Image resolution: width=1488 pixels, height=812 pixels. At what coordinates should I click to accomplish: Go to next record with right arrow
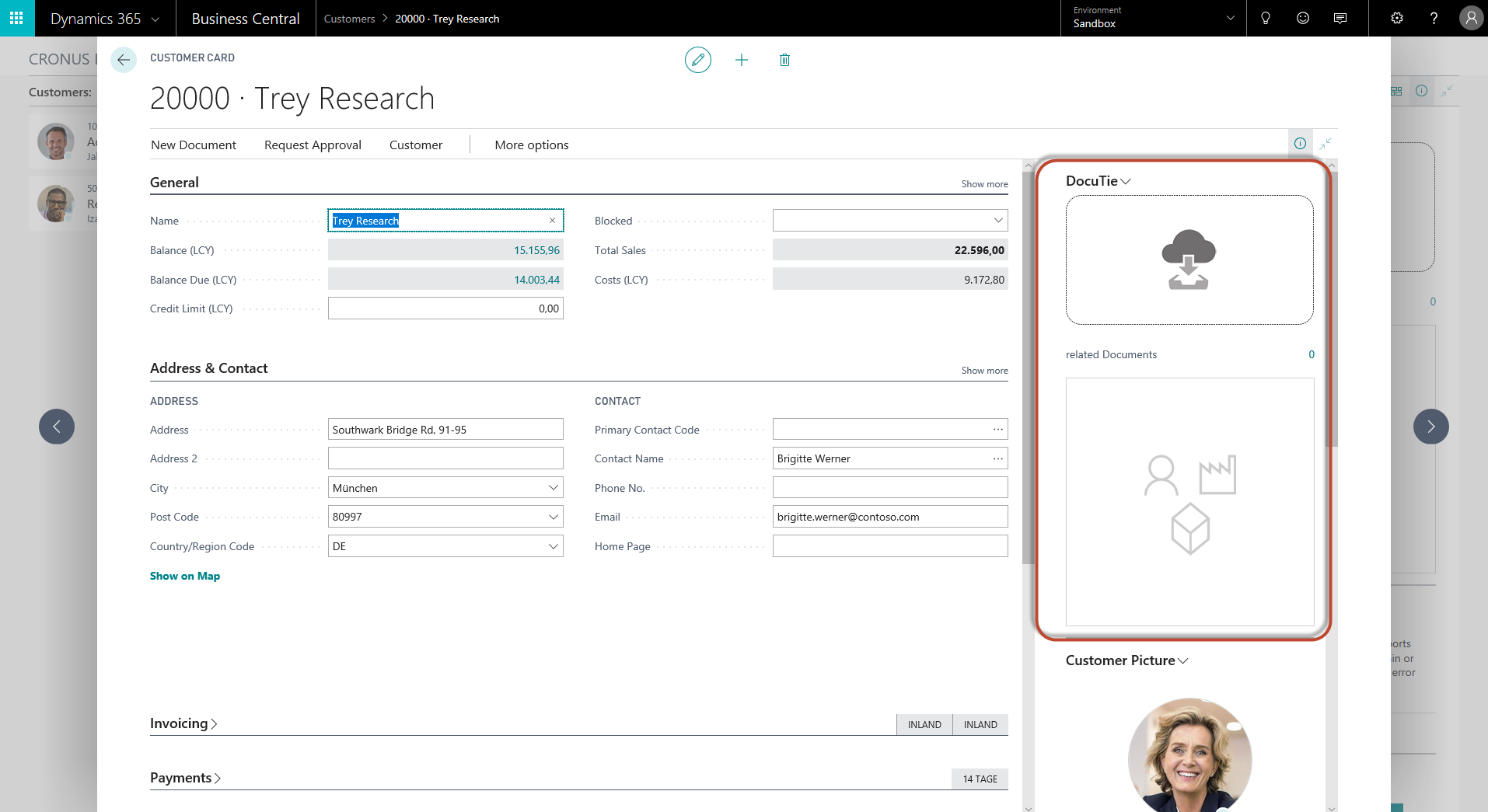1430,427
